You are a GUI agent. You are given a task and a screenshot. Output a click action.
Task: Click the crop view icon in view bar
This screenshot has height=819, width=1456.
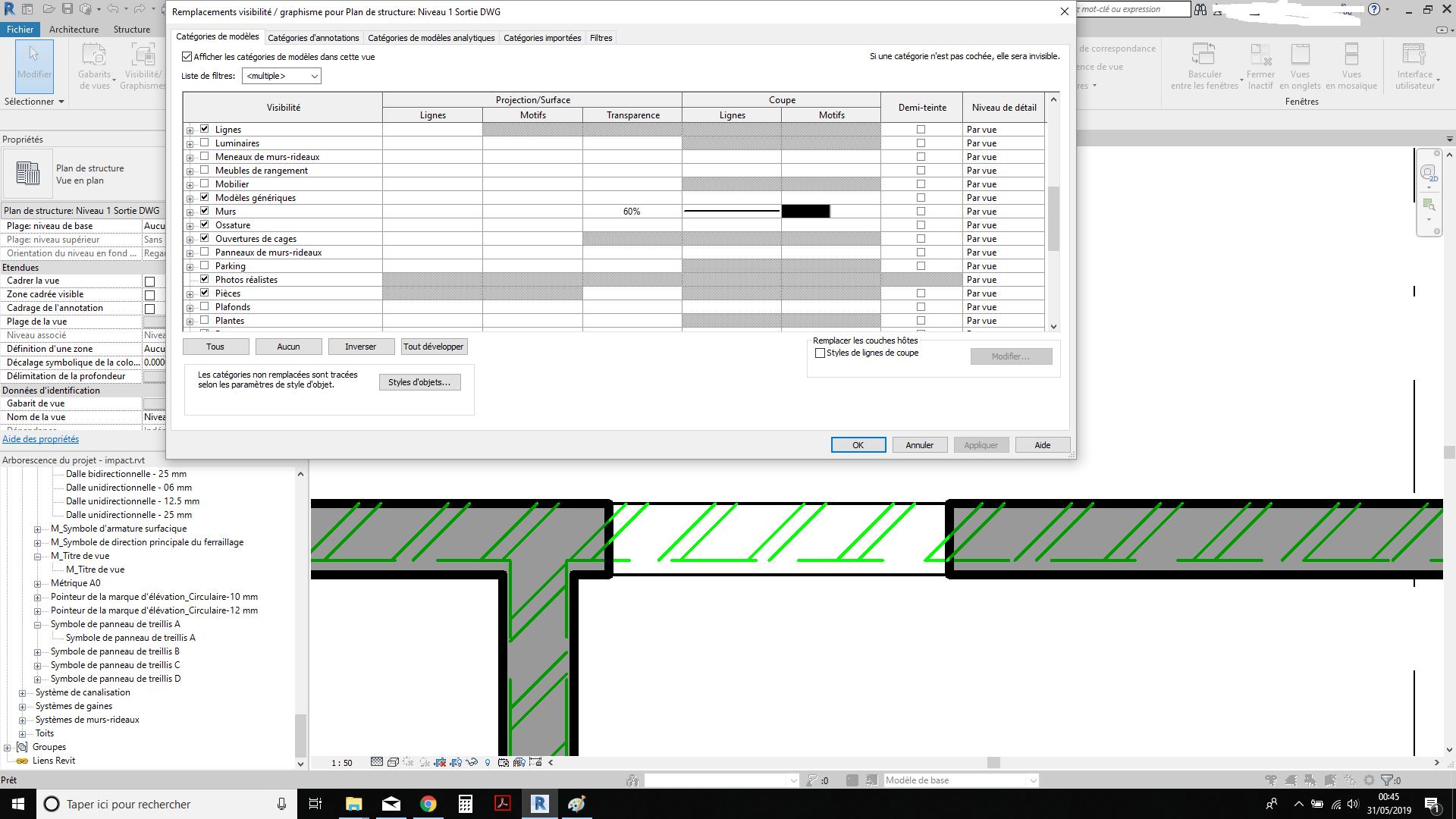point(440,762)
